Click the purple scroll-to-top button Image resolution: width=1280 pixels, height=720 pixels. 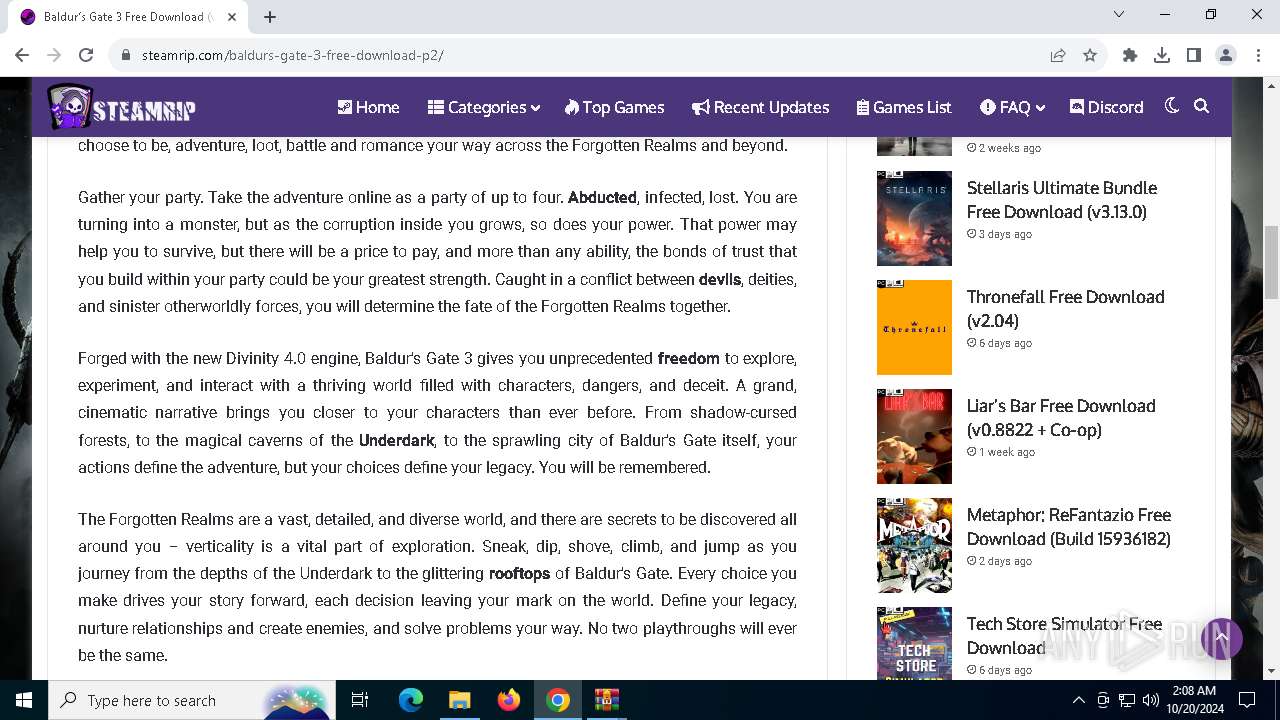(x=1221, y=638)
